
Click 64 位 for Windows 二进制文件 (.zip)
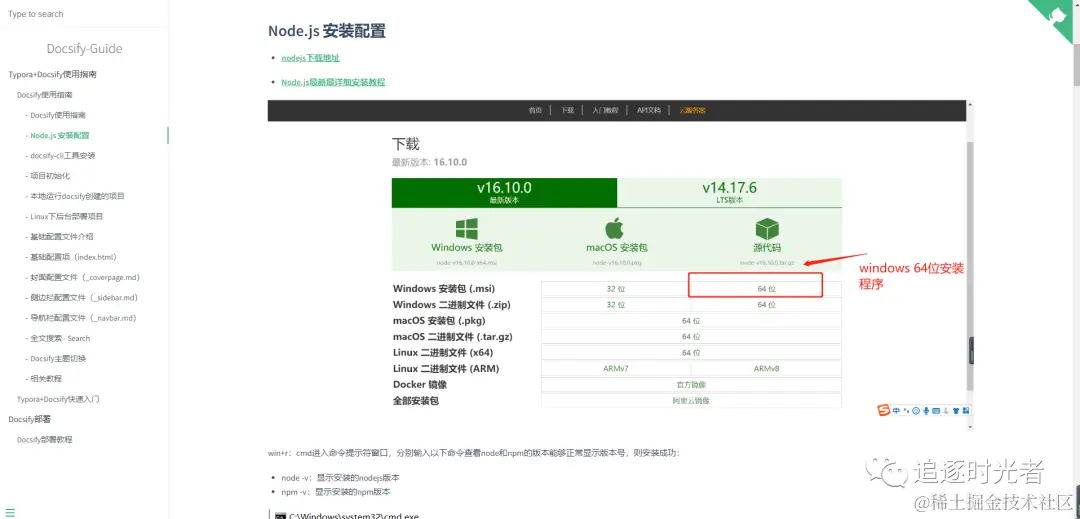click(766, 304)
